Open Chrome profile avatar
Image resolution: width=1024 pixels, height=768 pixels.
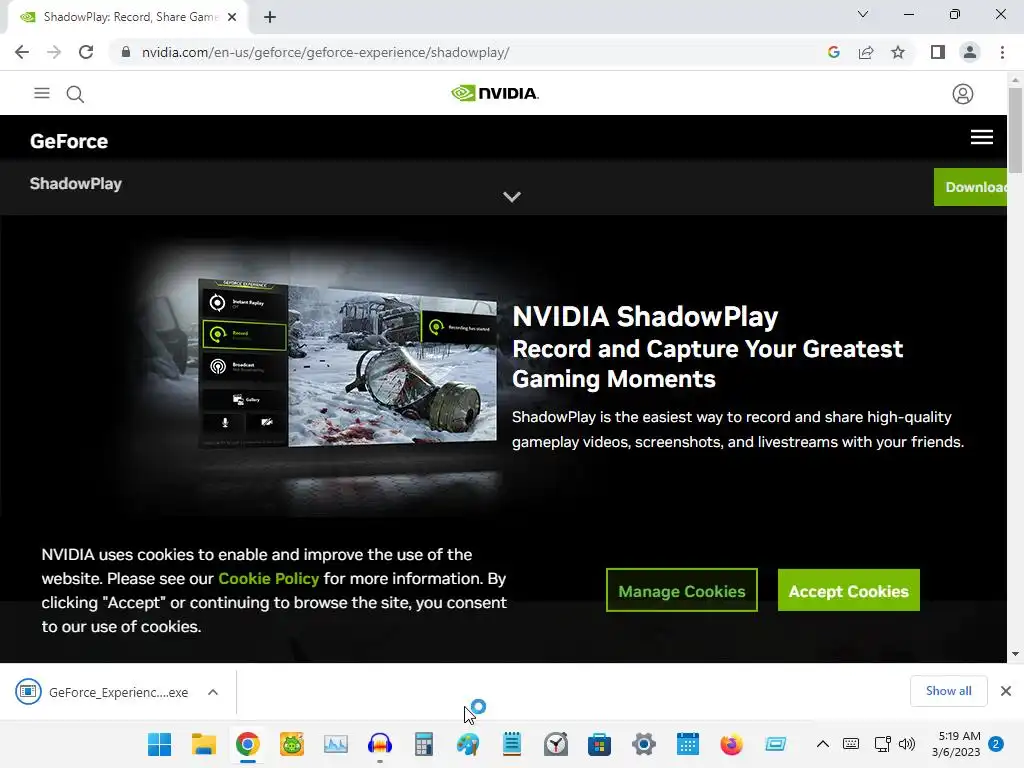point(970,52)
